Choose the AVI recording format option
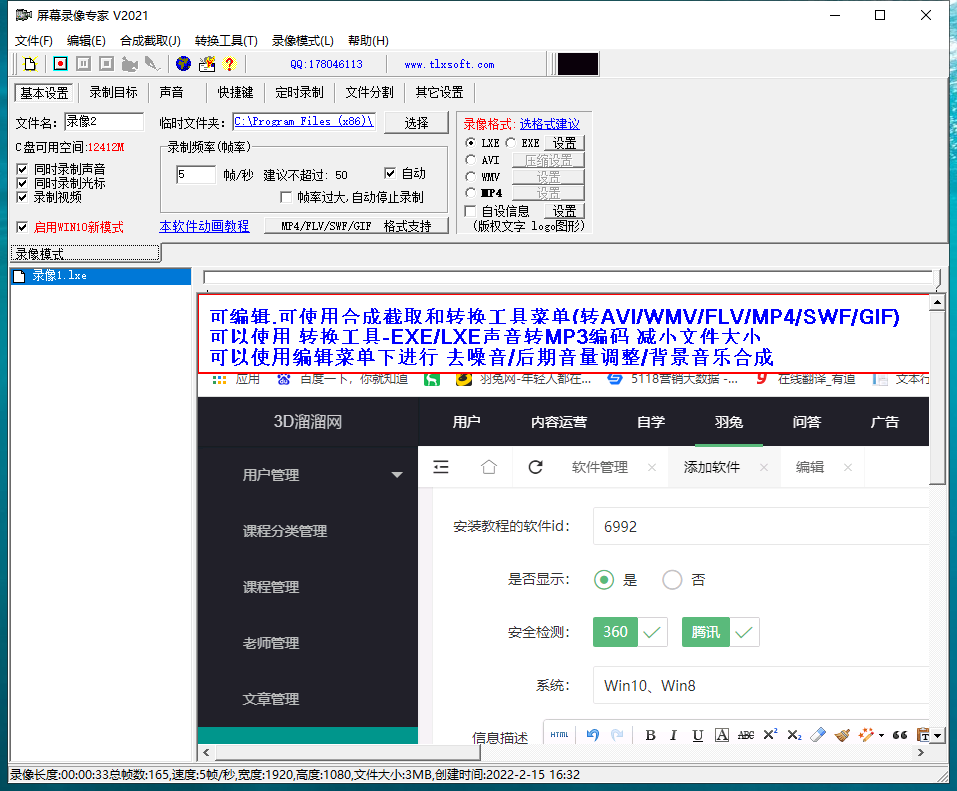957x791 pixels. pyautogui.click(x=471, y=160)
